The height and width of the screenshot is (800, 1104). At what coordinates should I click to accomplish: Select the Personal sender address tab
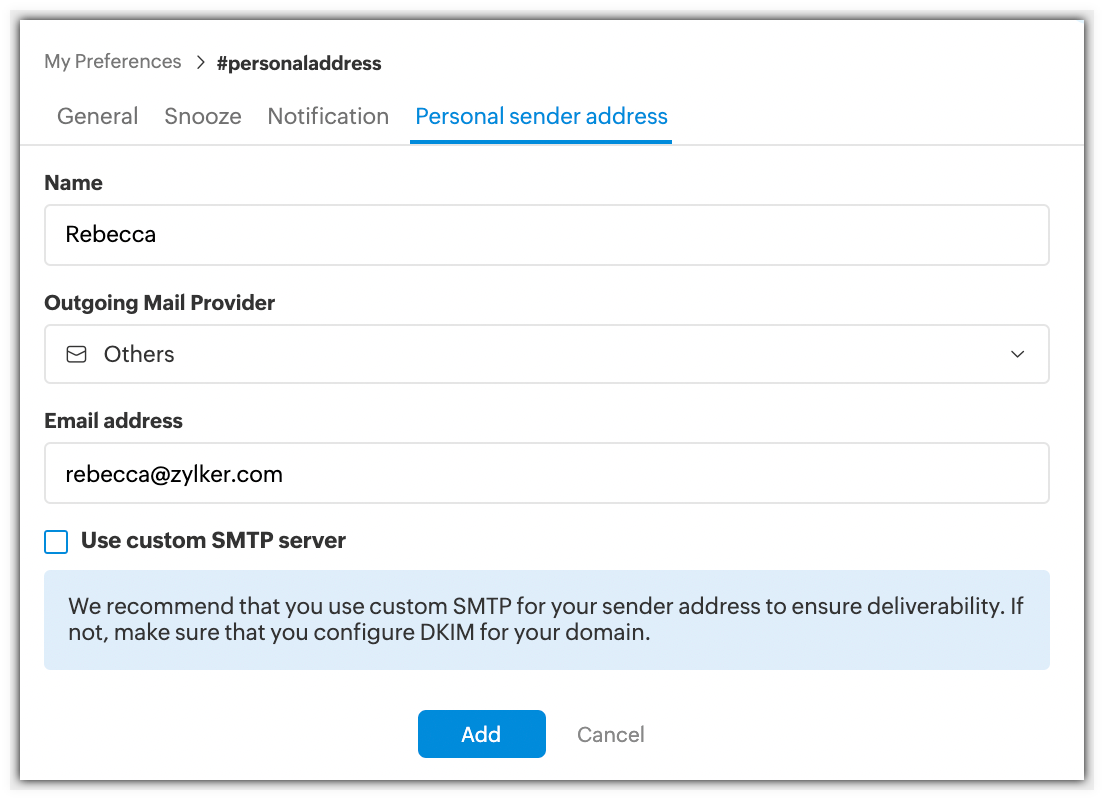tap(541, 116)
